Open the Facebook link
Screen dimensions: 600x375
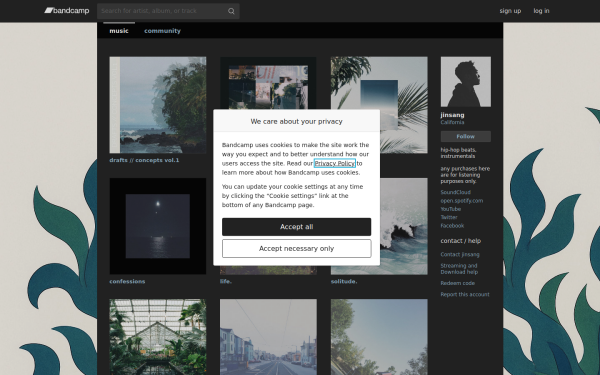pyautogui.click(x=452, y=225)
